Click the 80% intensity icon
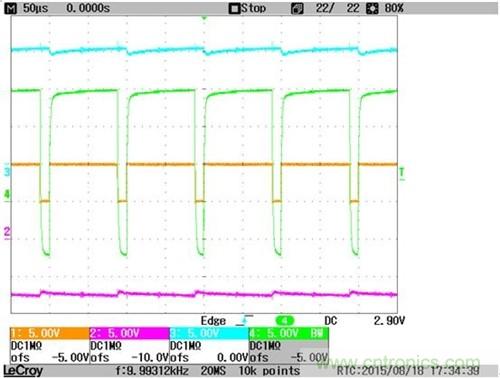Screen dimensions: 500x378 pos(372,9)
